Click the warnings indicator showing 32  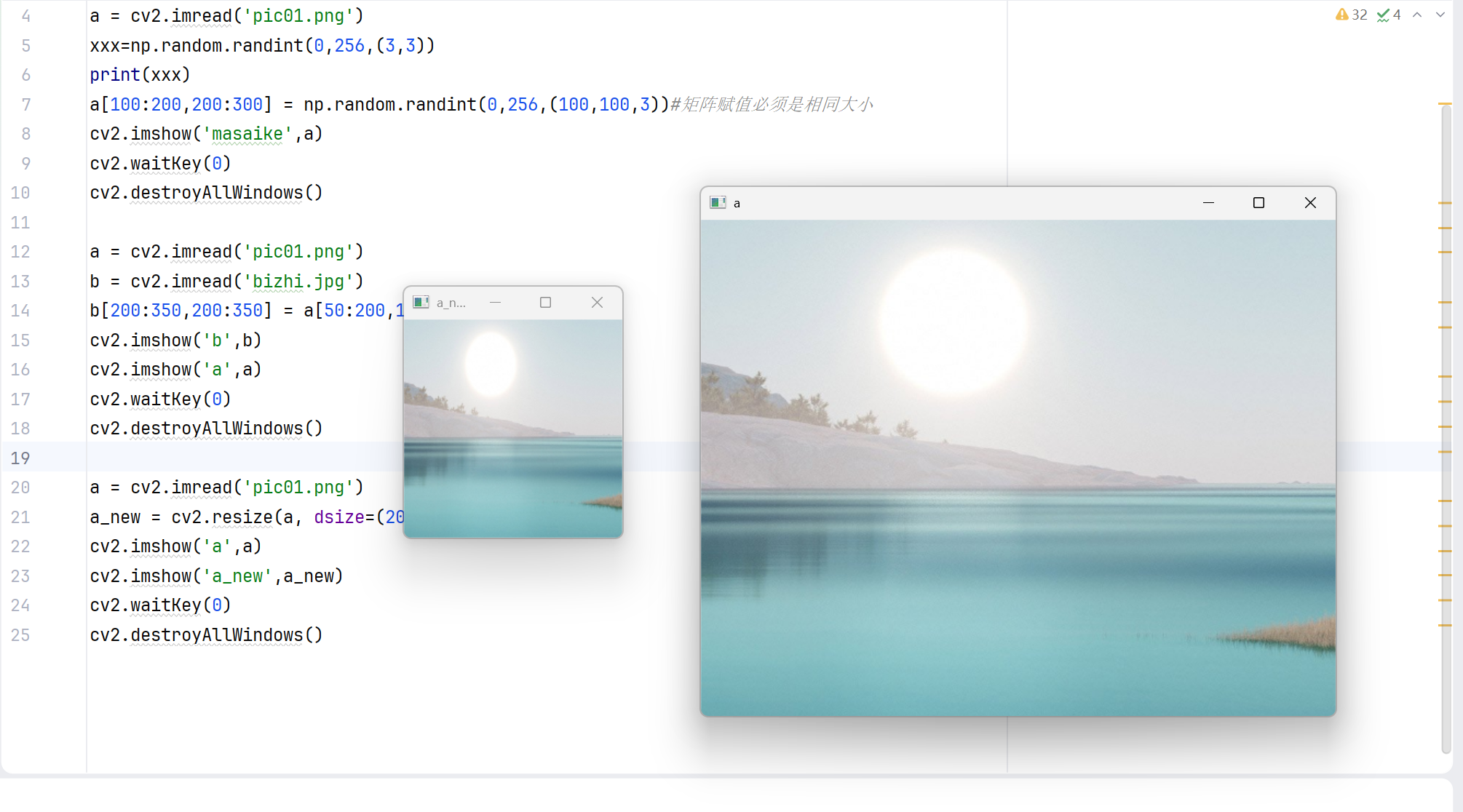[1351, 15]
